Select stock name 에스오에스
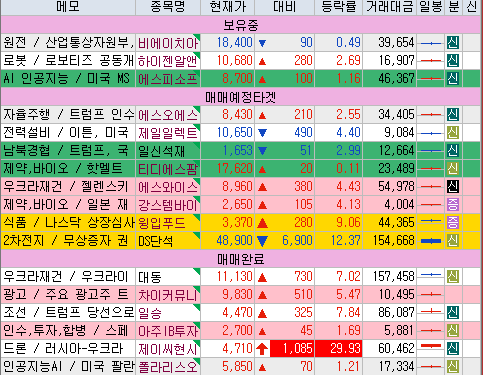483x375 pixels. click(168, 115)
